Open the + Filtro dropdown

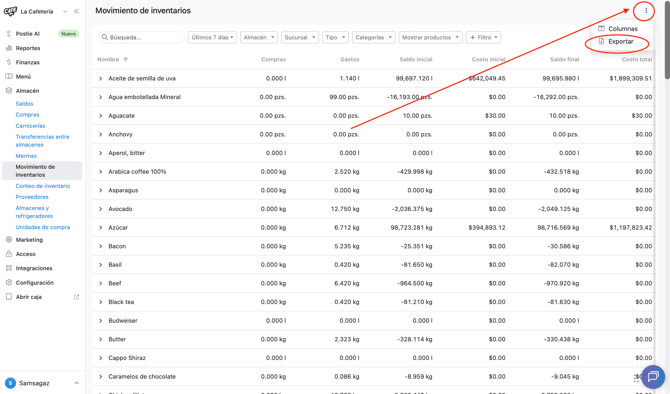(x=483, y=38)
